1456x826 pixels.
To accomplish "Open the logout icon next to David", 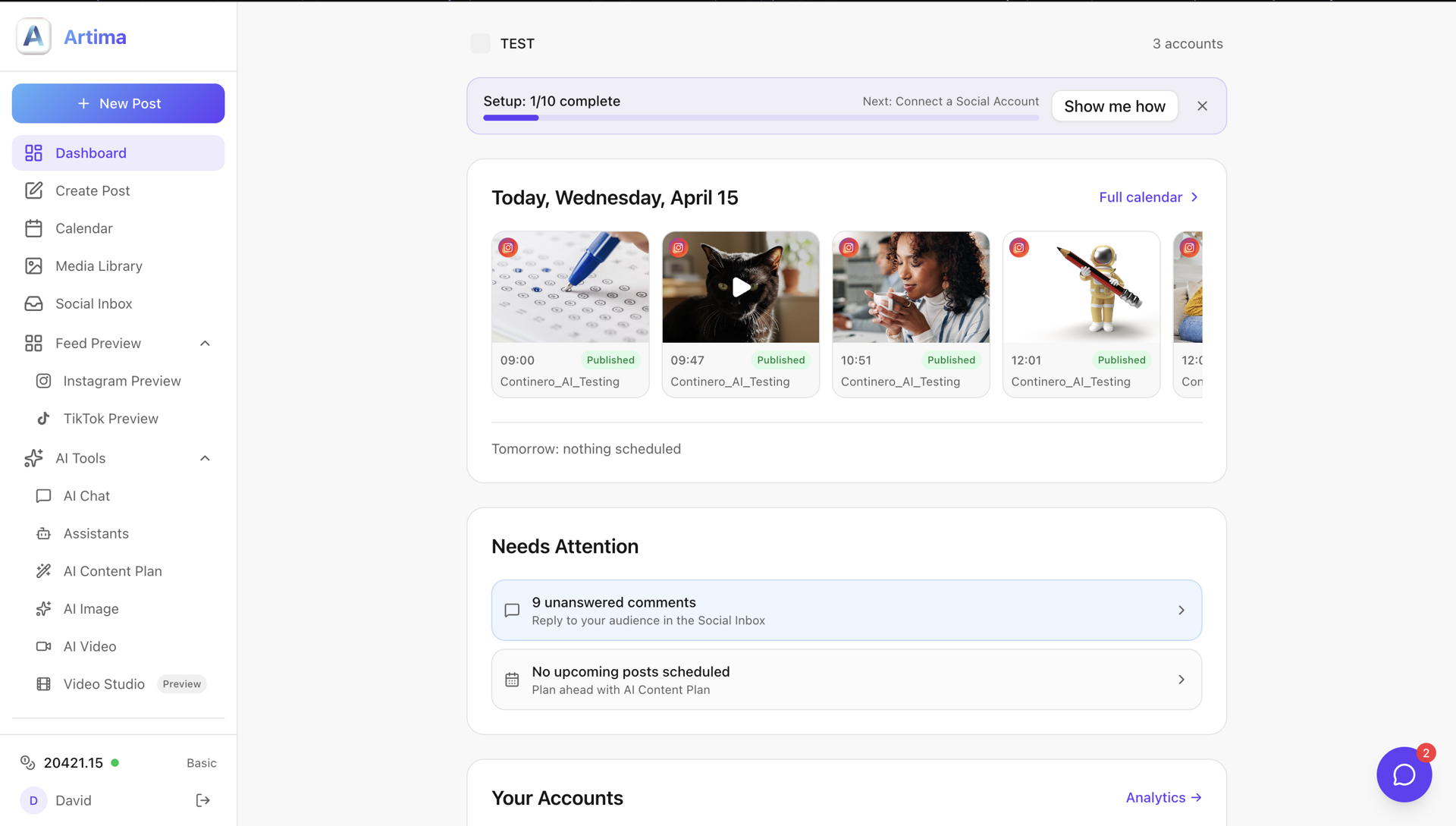I will click(x=202, y=800).
